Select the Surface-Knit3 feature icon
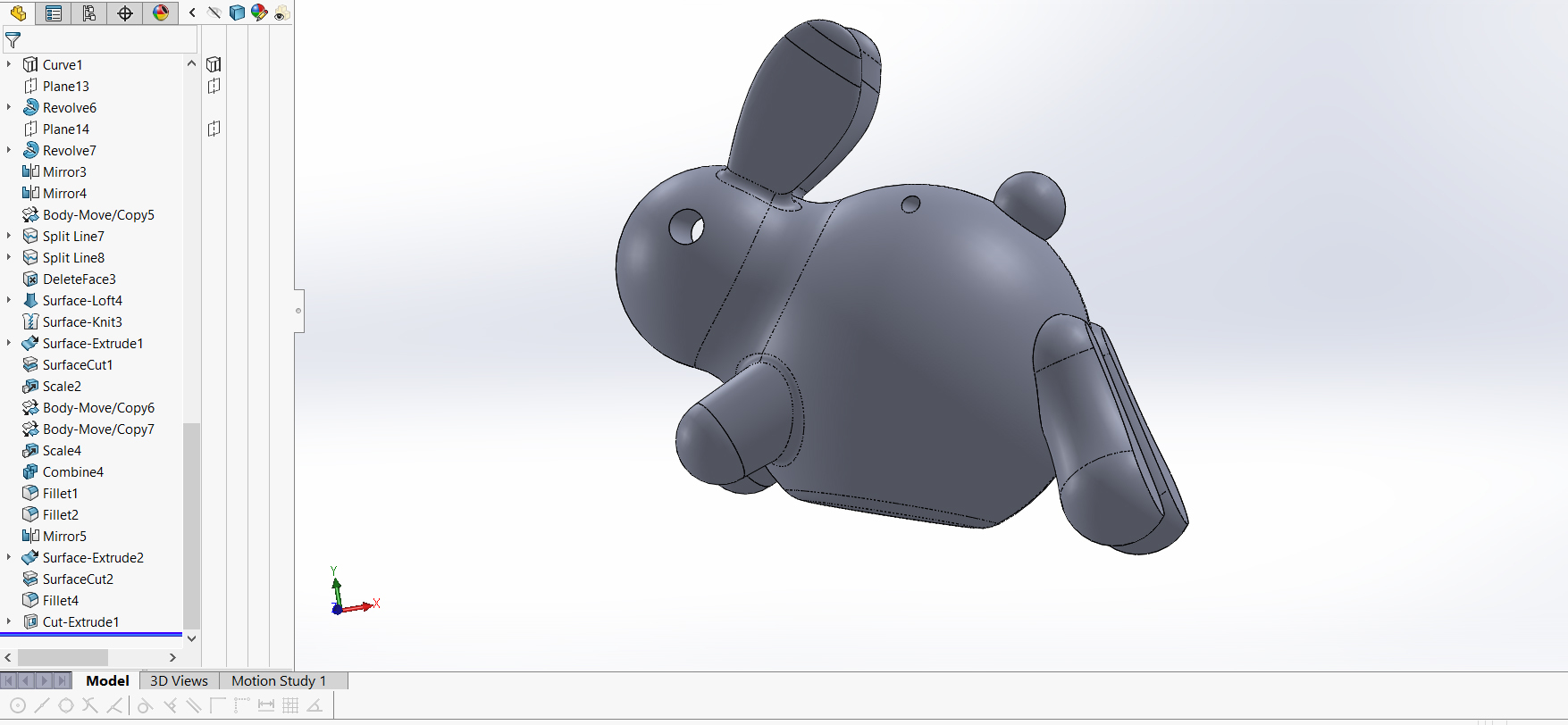1568x725 pixels. click(30, 321)
